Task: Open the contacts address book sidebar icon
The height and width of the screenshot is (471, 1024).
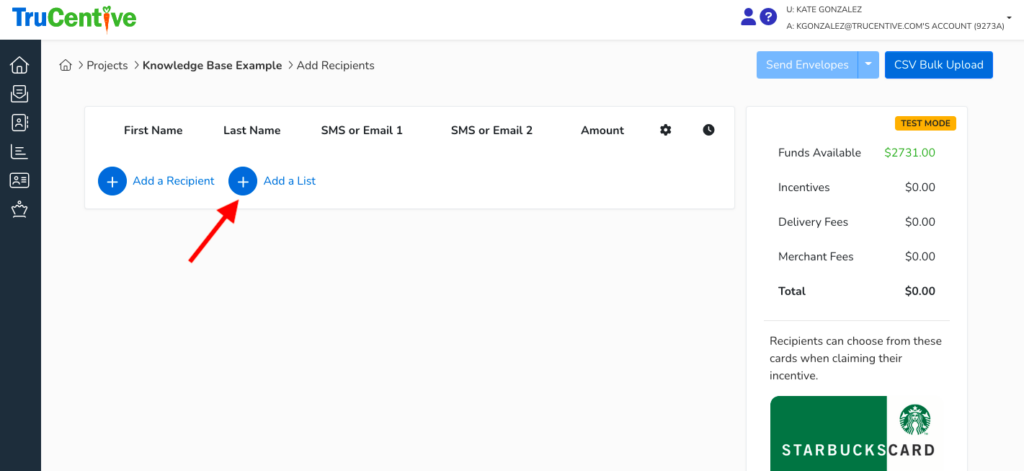Action: click(19, 123)
